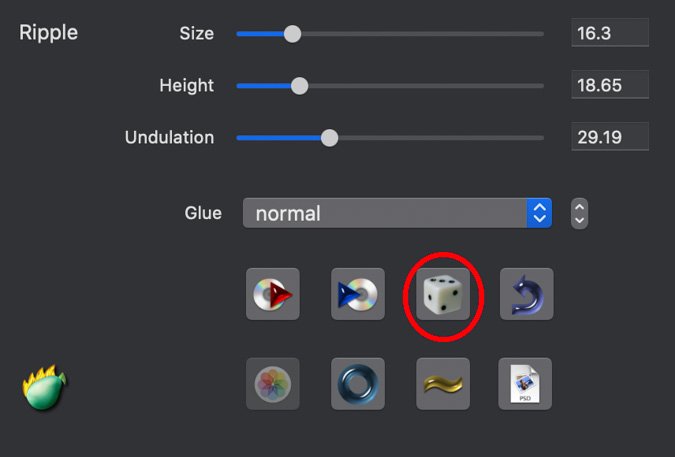675x457 pixels.
Task: Click the blue ring torus icon
Action: pyautogui.click(x=358, y=383)
